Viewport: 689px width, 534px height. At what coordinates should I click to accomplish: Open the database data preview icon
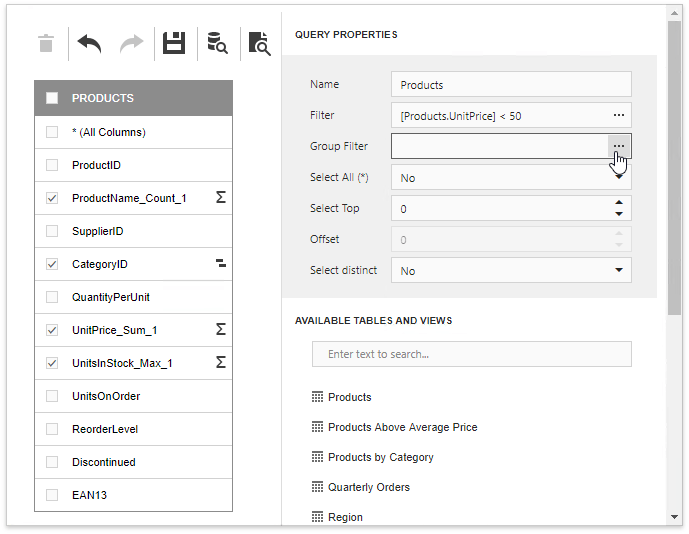[217, 43]
